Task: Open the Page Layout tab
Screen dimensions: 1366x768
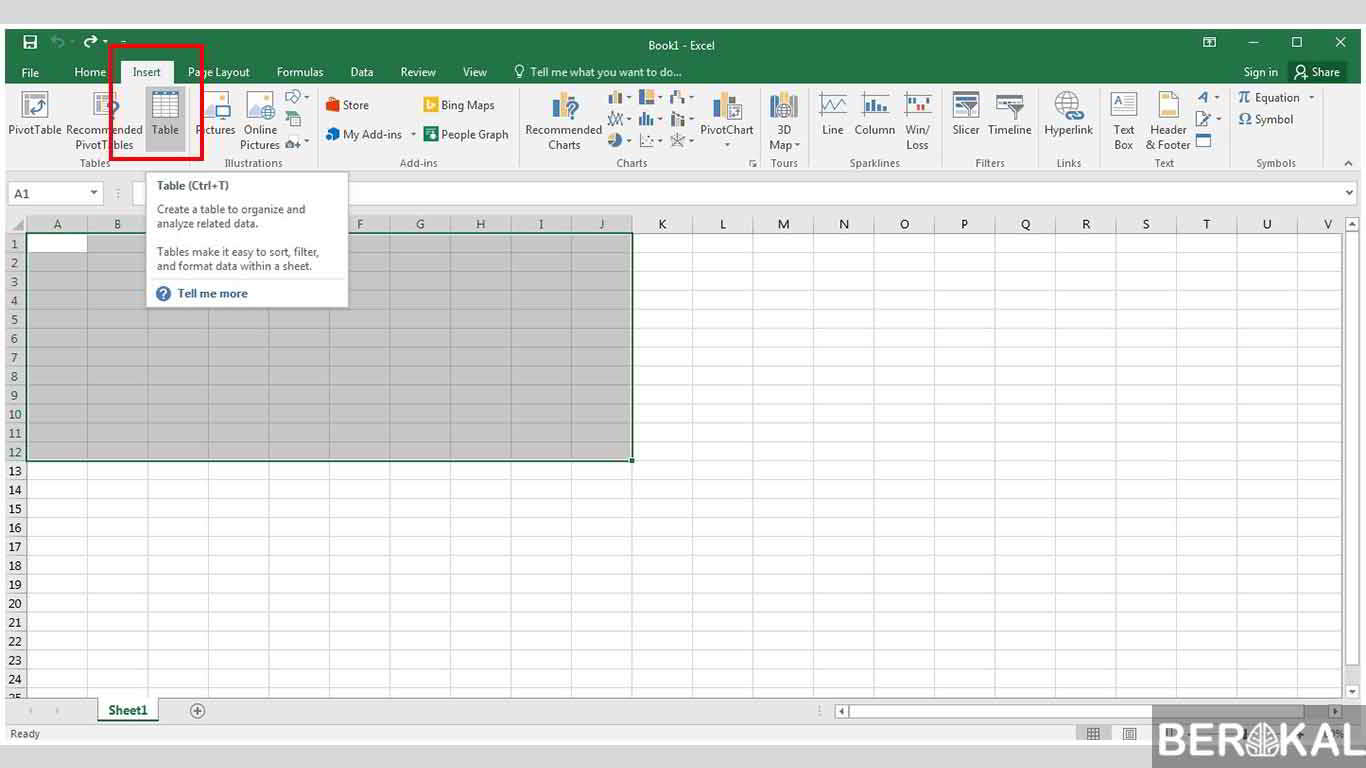Action: click(x=219, y=72)
